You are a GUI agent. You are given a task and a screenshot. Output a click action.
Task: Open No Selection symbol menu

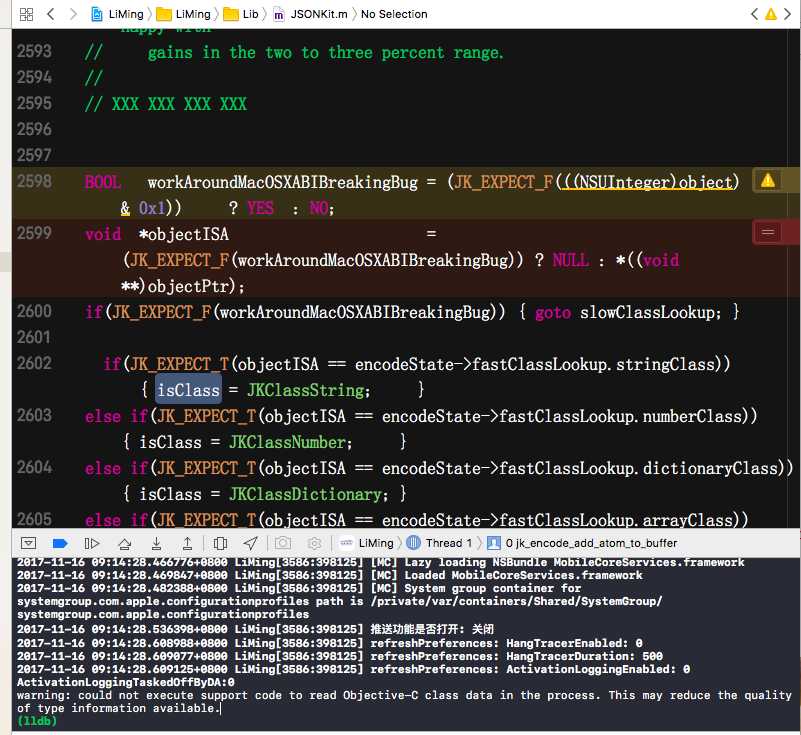click(x=394, y=14)
